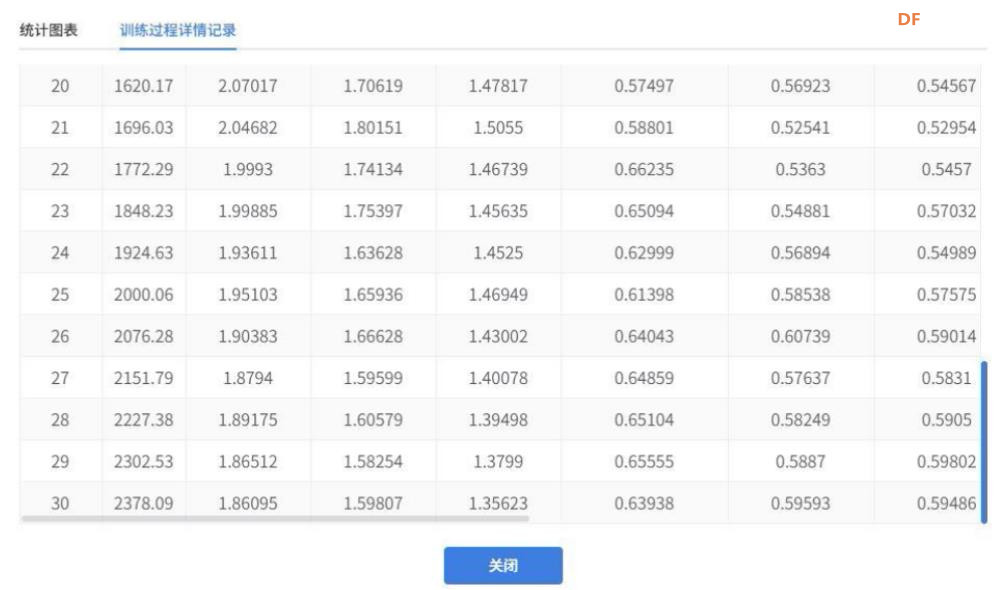Select epoch cell 29
1006x590 pixels.
point(60,461)
